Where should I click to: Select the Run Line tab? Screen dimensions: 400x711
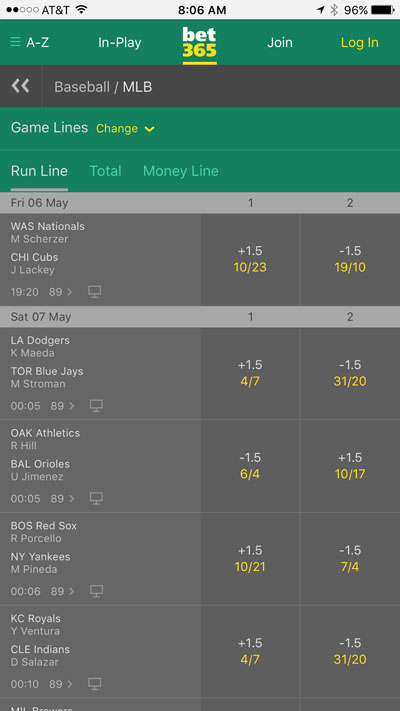pyautogui.click(x=39, y=171)
